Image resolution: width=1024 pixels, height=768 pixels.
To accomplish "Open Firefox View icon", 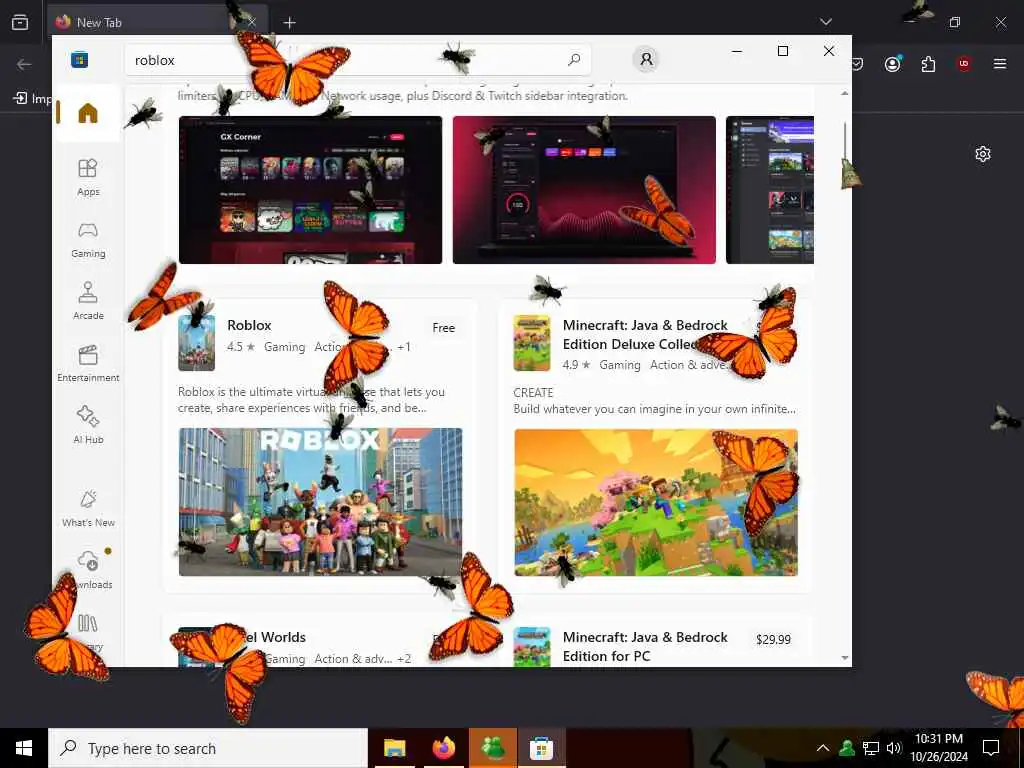I will coord(20,22).
